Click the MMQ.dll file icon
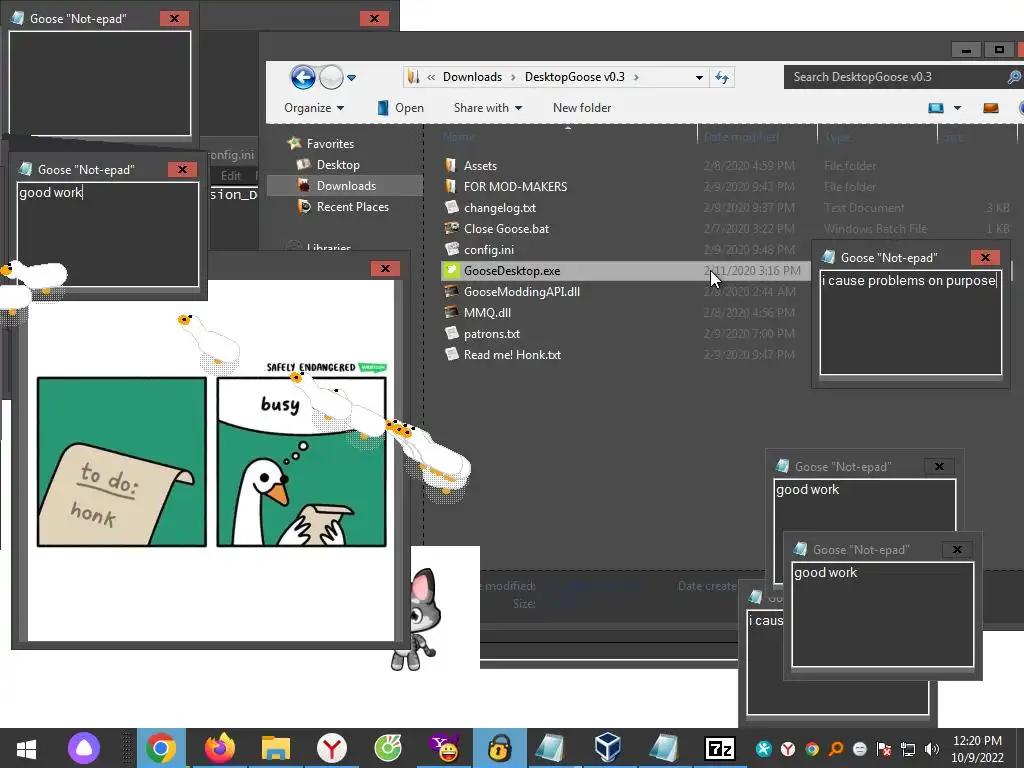Screen dimensions: 1024x768 tap(451, 312)
